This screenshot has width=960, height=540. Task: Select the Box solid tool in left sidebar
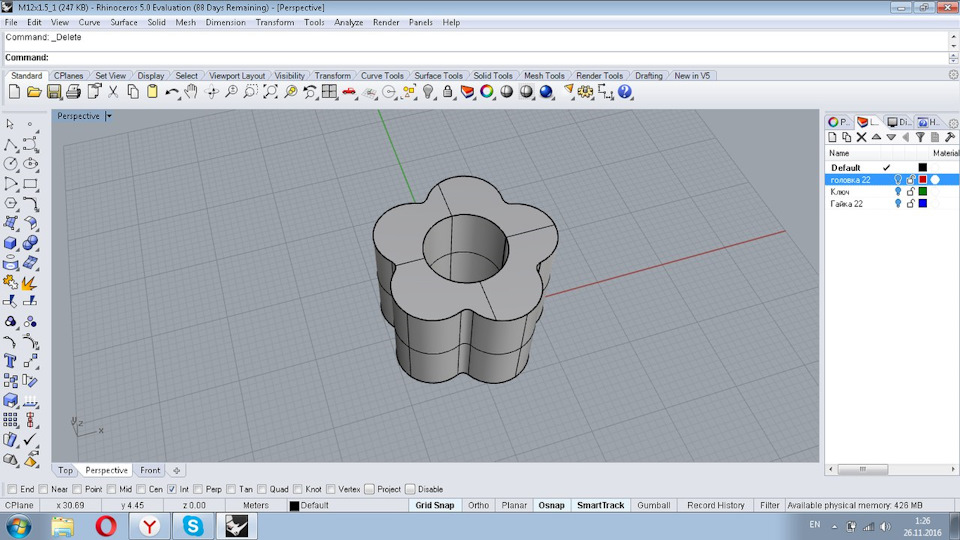coord(10,243)
